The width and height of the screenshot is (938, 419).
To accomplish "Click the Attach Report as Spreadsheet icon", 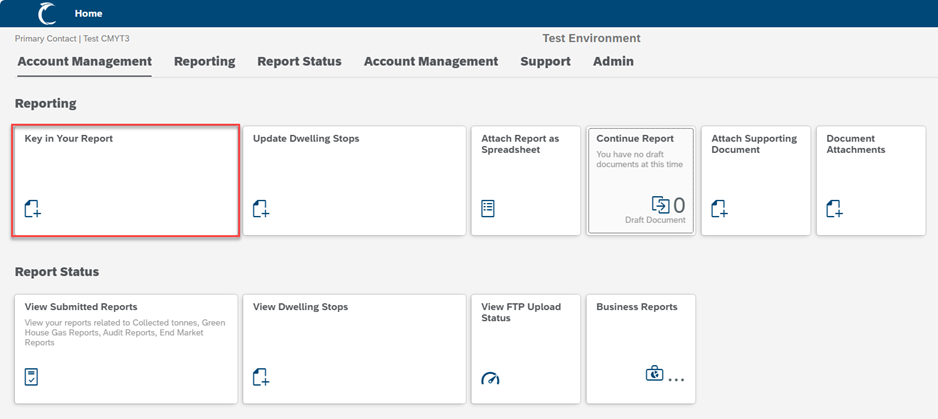I will click(x=488, y=209).
